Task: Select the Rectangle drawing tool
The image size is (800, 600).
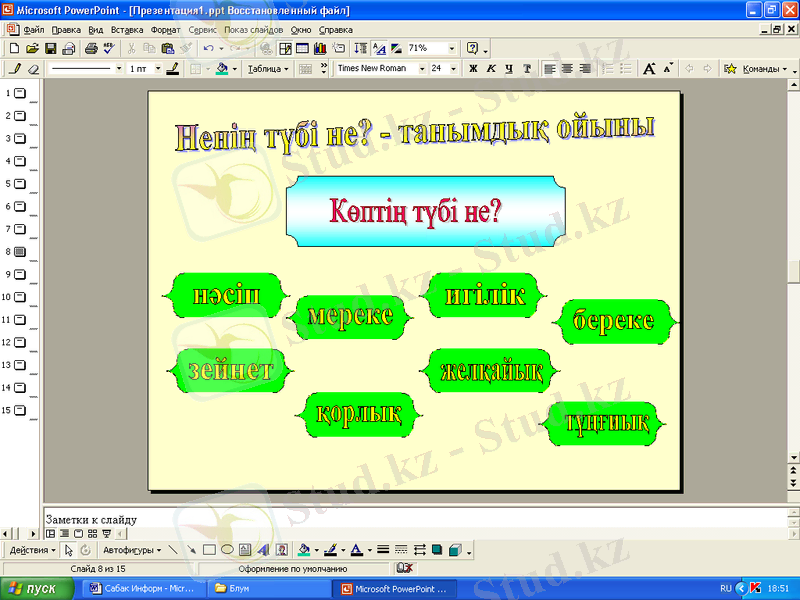Action: pyautogui.click(x=209, y=550)
